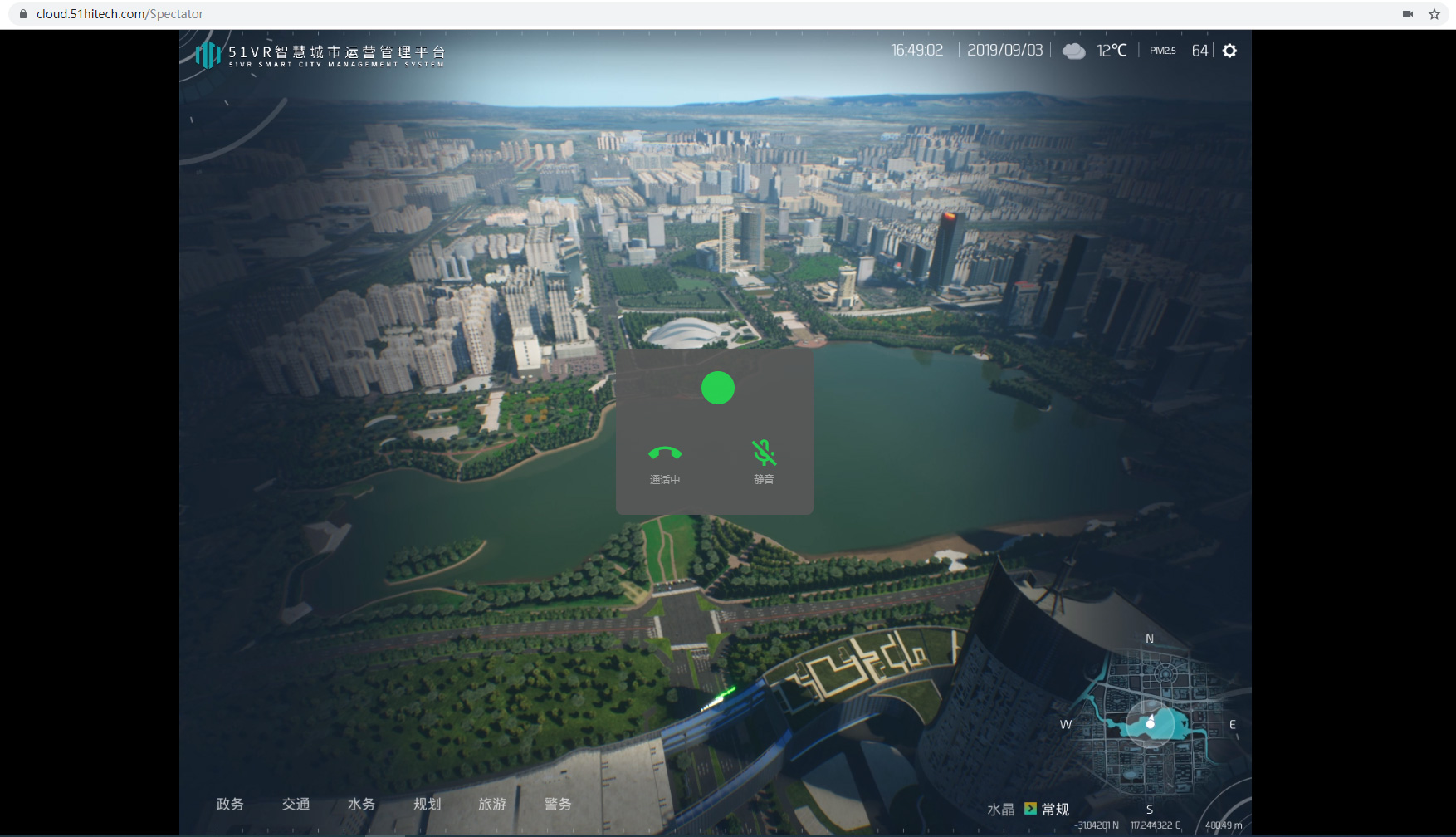This screenshot has width=1456, height=837.
Task: Click the PM2.5 value 64
Action: (x=1199, y=51)
